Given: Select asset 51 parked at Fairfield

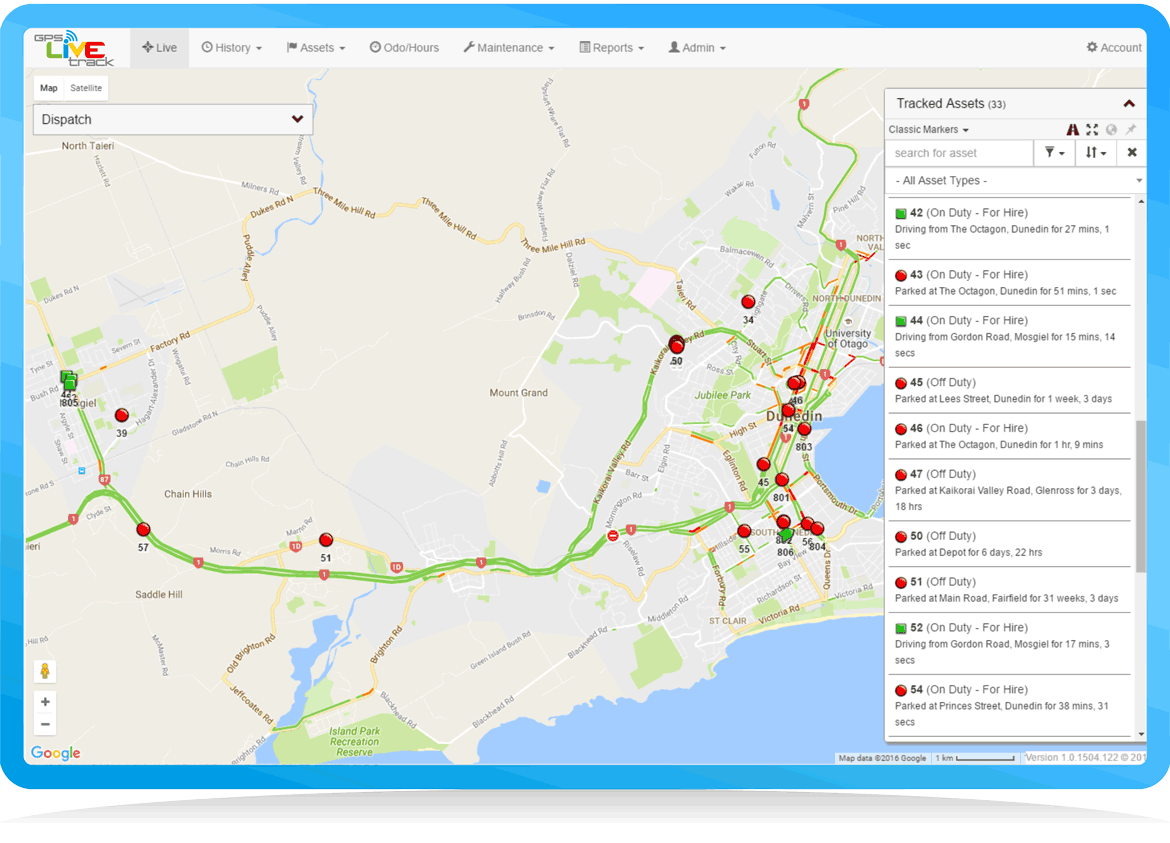Looking at the screenshot, I should pos(1009,589).
